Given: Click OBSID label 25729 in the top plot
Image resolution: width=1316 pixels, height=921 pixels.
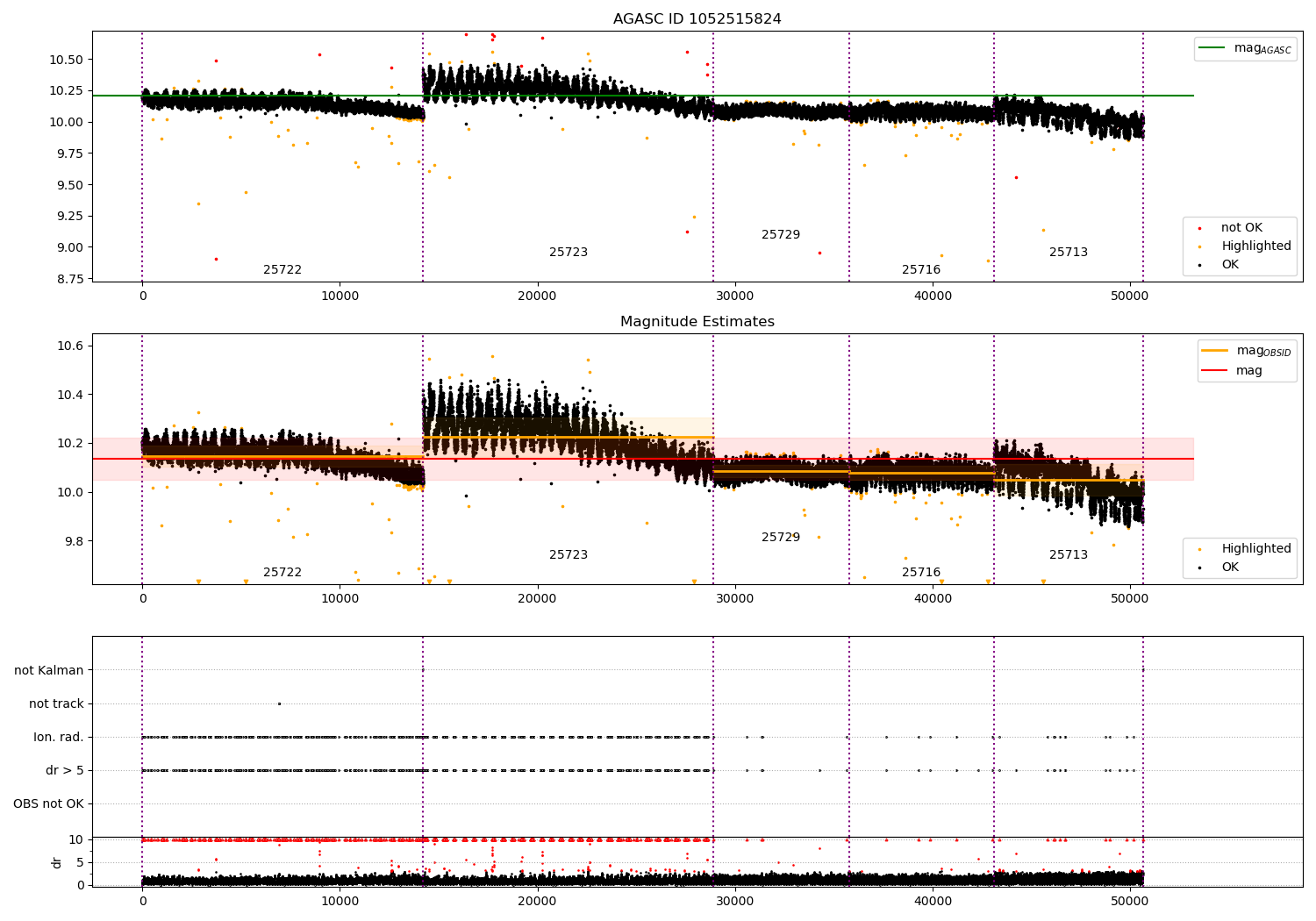Looking at the screenshot, I should [781, 235].
